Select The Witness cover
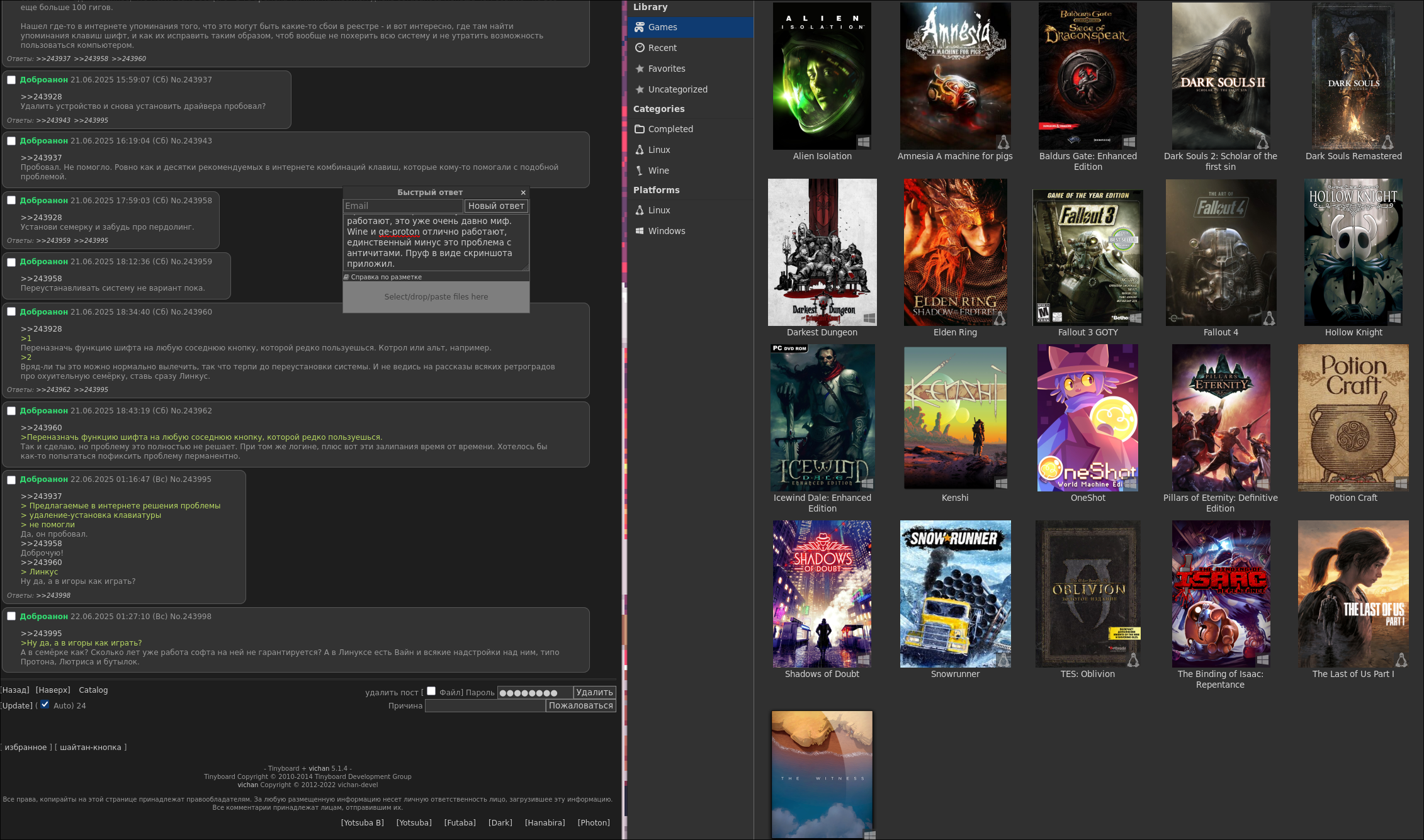Screen dimensions: 1424x840 pos(822,775)
